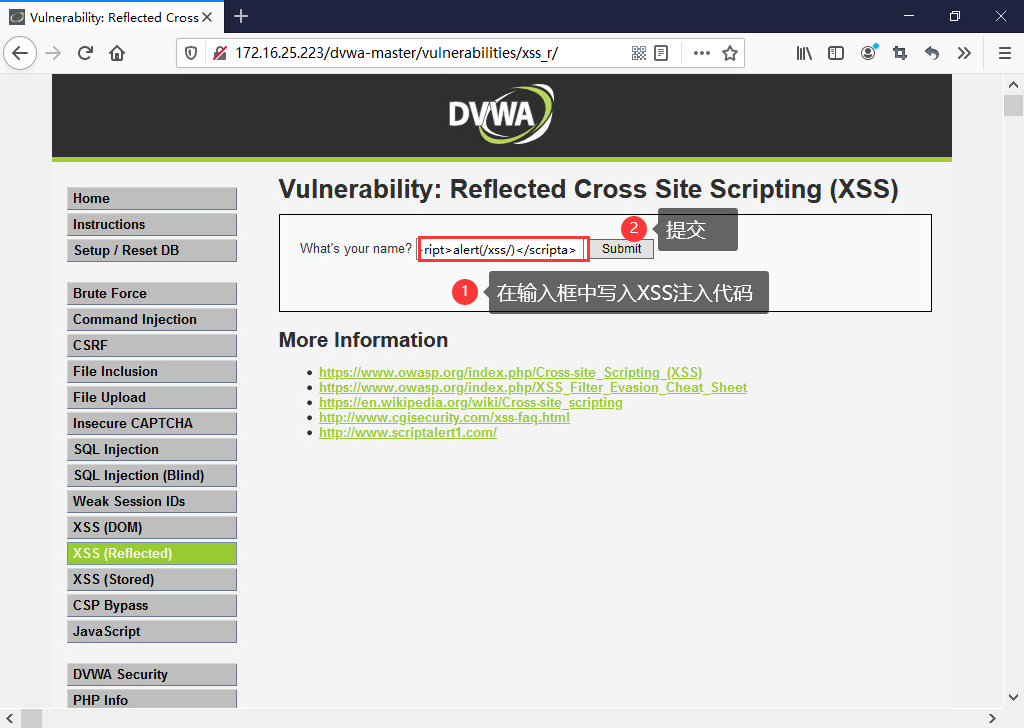Click the undo arrow toolbar icon
This screenshot has width=1024, height=728.
932,53
